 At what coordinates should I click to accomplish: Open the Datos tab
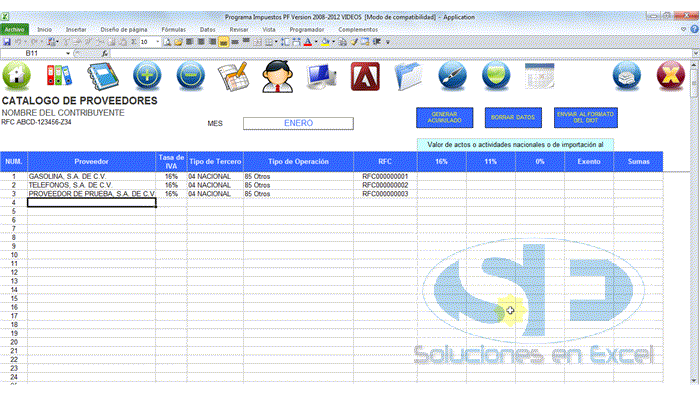tap(208, 29)
